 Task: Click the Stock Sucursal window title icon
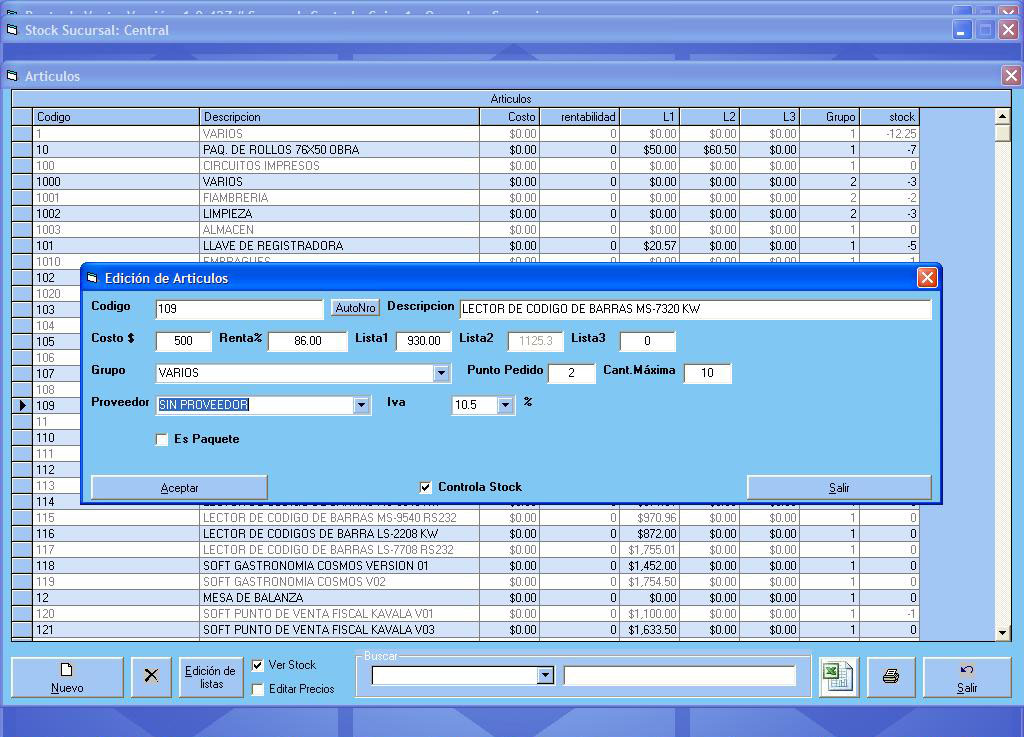point(12,30)
